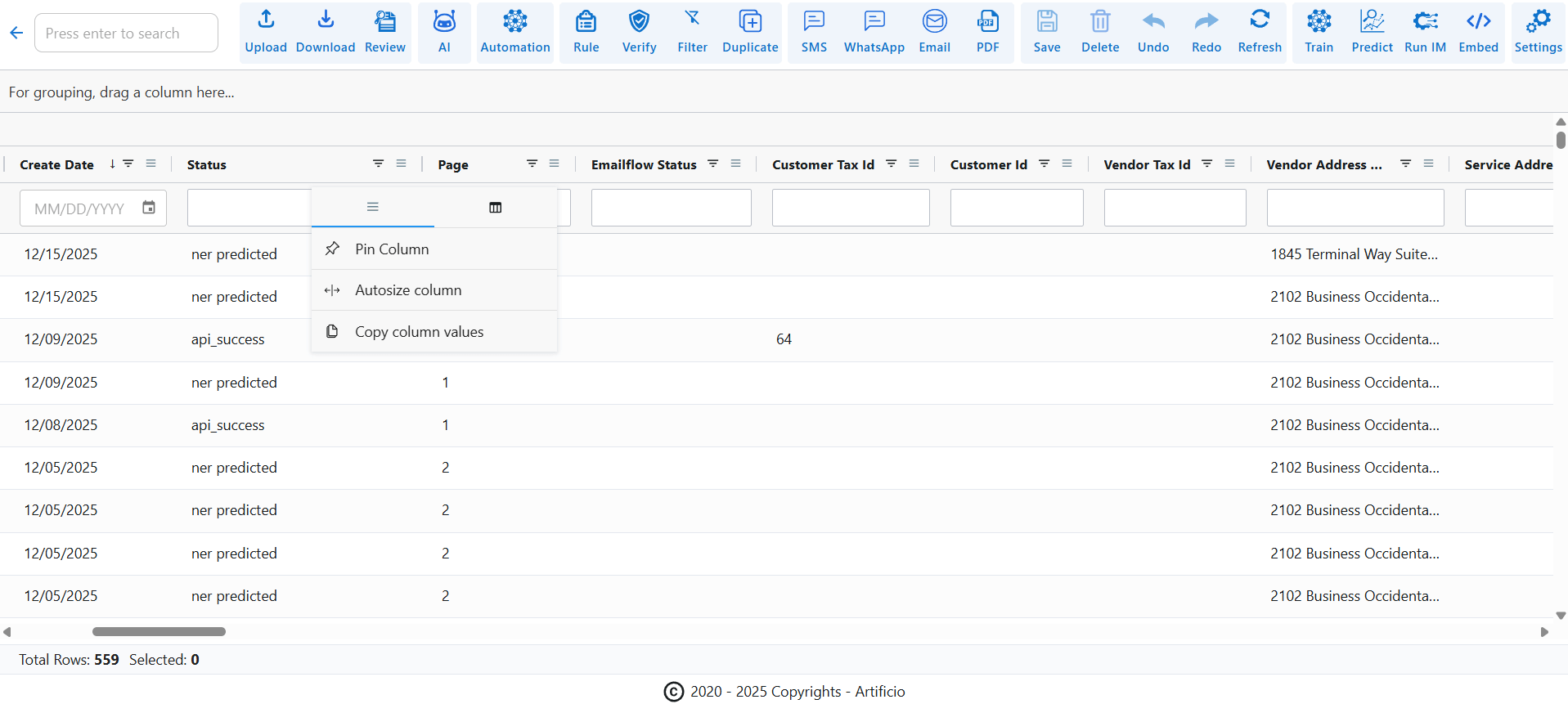The width and height of the screenshot is (1568, 704).
Task: Redo the last action
Action: point(1206,33)
